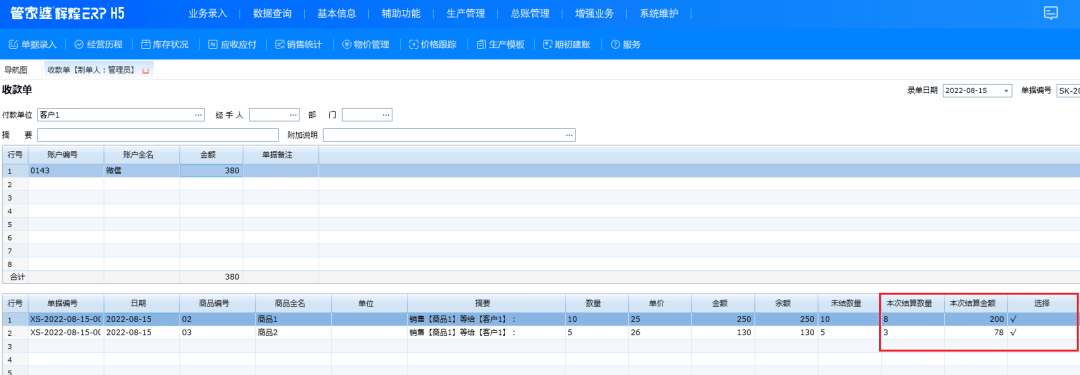
Task: Click the 选择 column header
Action: pos(1041,303)
